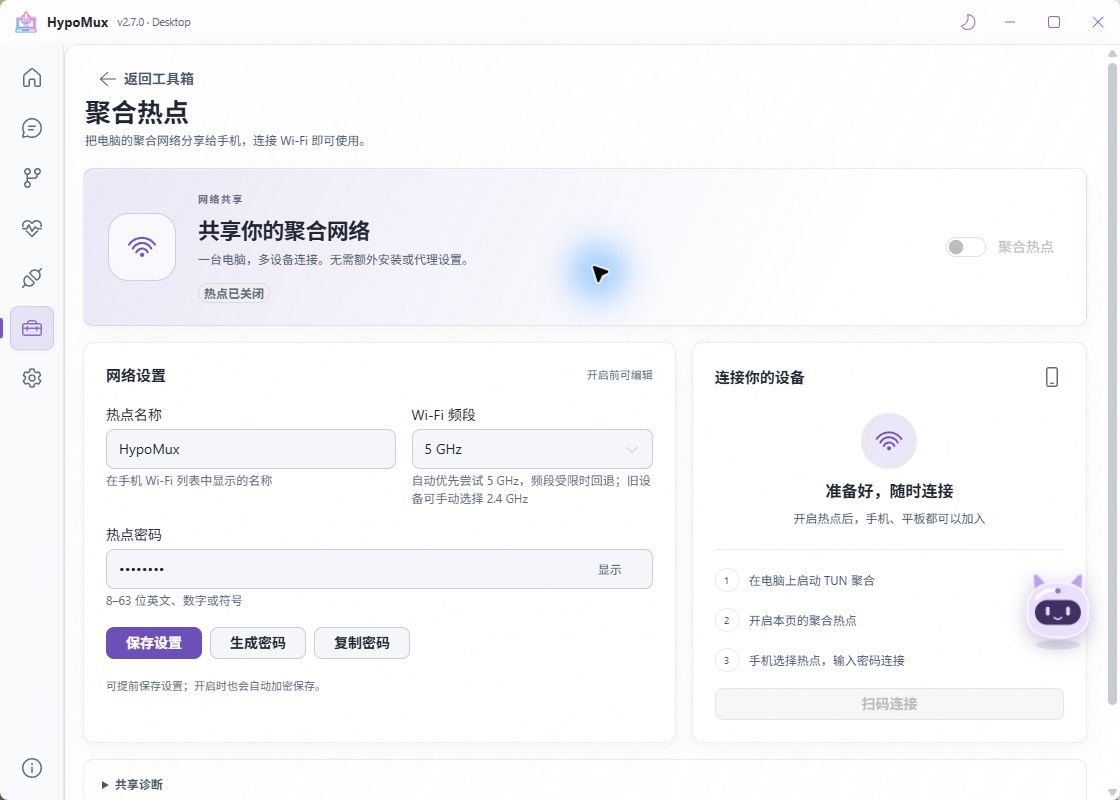Click the 保存设置 button

(x=154, y=643)
